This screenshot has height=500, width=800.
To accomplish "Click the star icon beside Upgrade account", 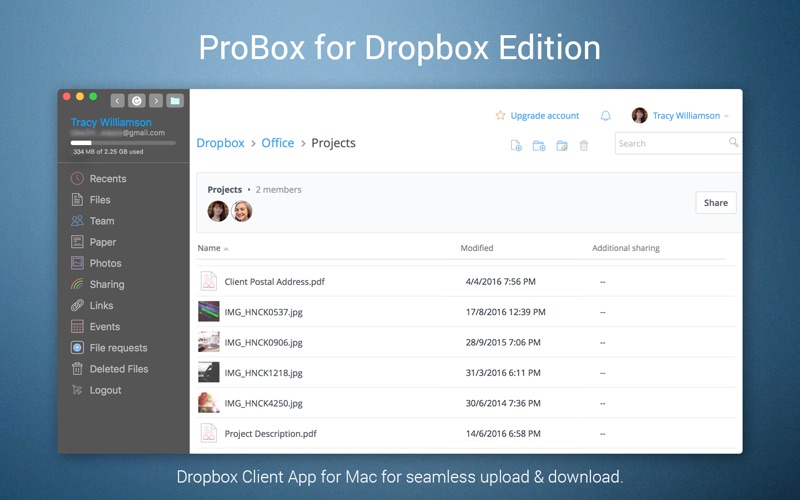I will point(501,115).
